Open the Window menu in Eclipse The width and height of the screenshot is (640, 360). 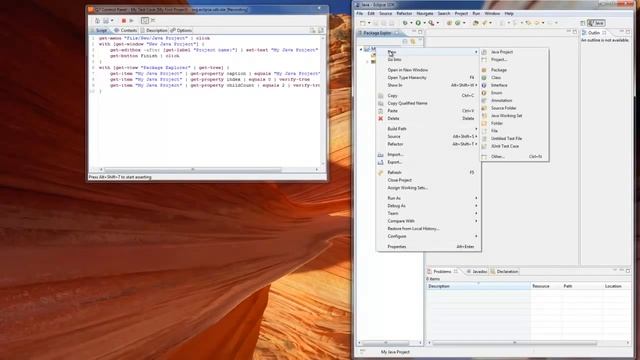(x=492, y=13)
